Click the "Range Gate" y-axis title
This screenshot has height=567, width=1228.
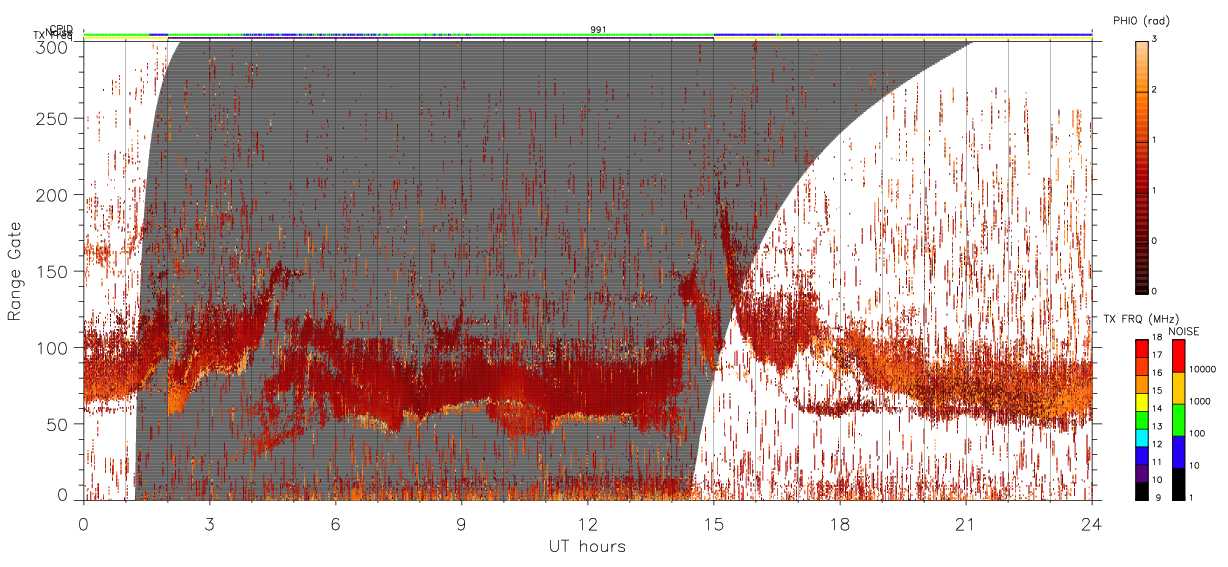tap(14, 272)
